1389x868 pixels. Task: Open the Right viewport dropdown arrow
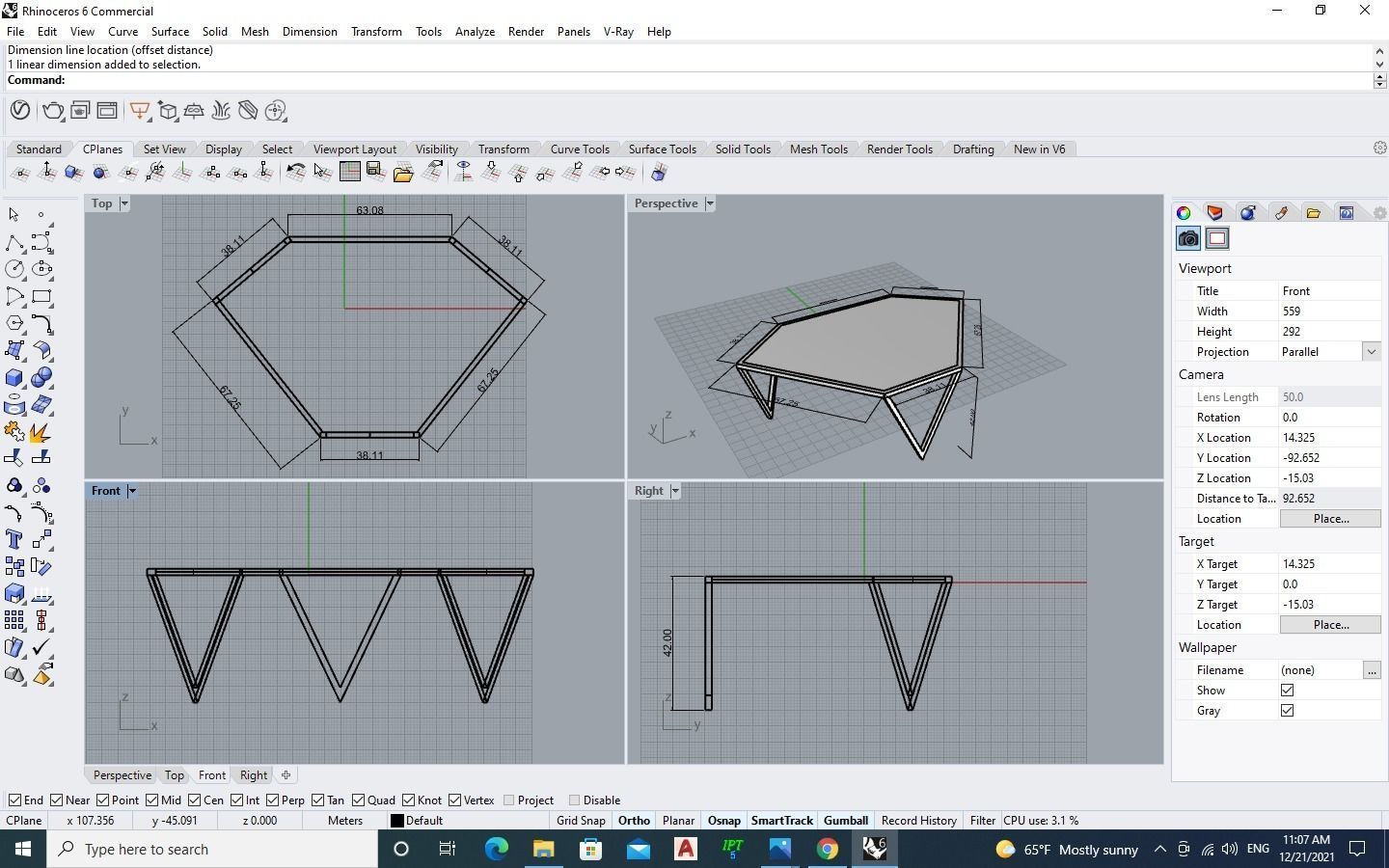click(x=675, y=491)
